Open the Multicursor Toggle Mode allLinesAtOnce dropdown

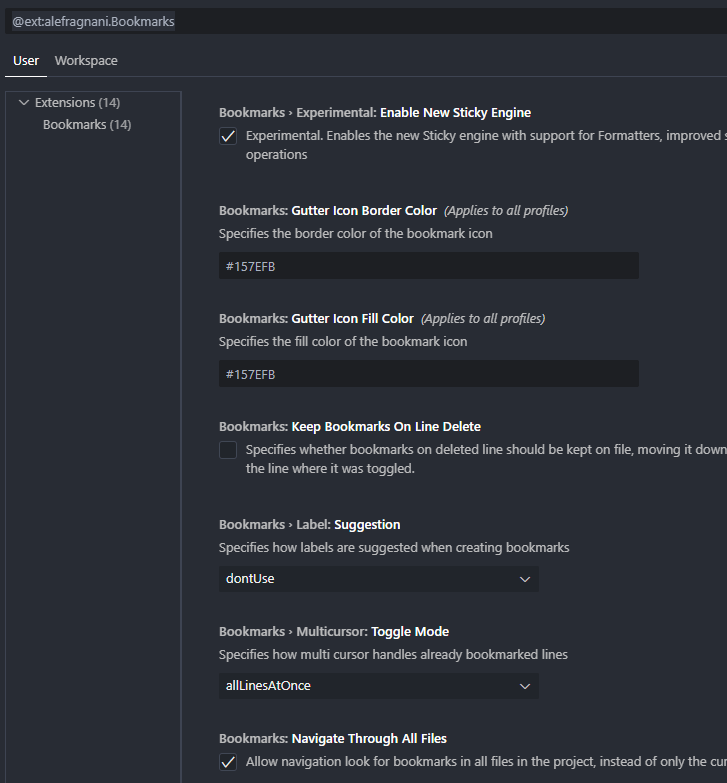tap(378, 686)
